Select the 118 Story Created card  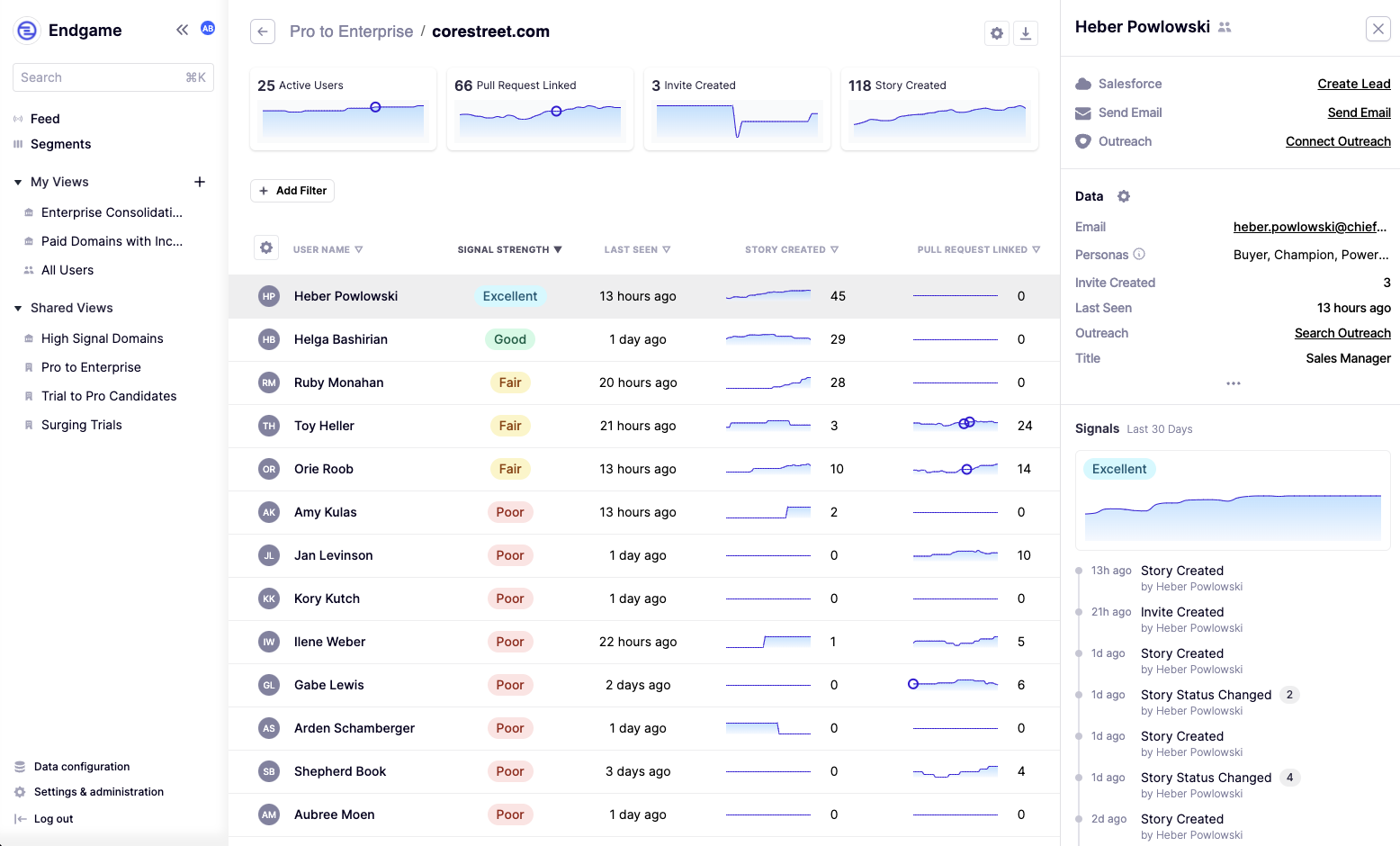(x=939, y=109)
